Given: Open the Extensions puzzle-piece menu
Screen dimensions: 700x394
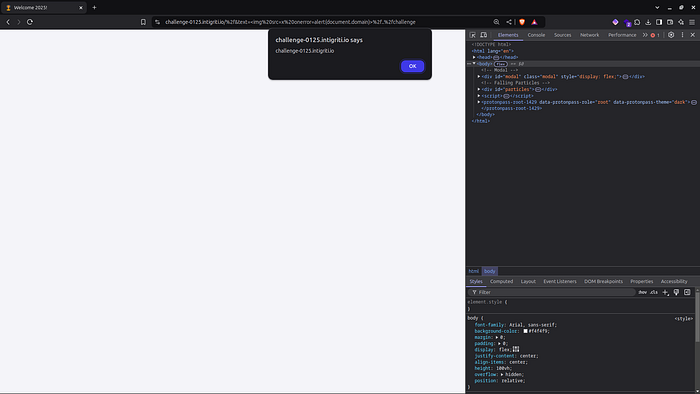Looking at the screenshot, I should pos(638,22).
